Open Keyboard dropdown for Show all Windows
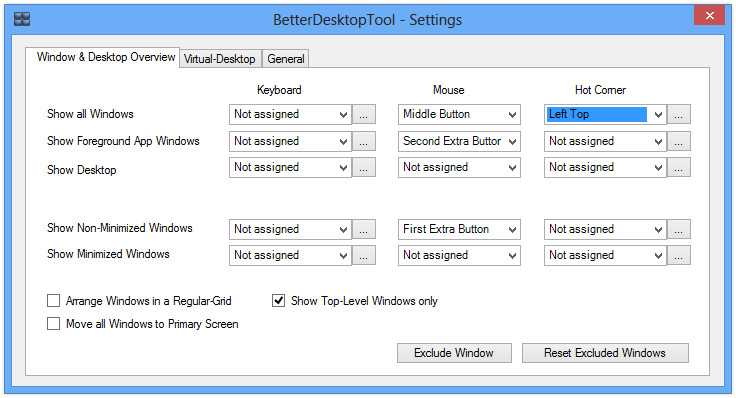 (x=290, y=114)
